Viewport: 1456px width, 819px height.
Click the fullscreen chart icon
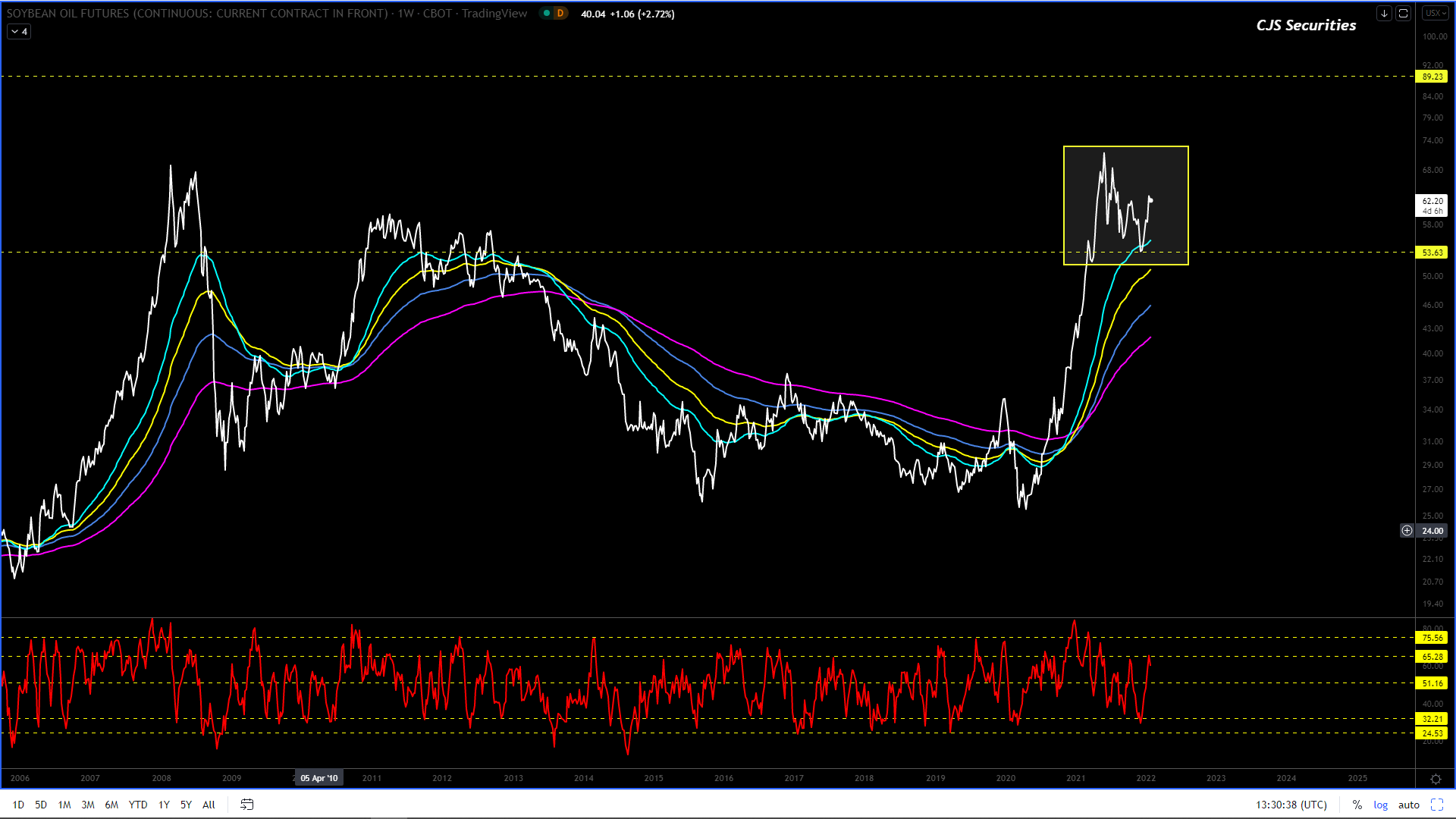click(1403, 13)
